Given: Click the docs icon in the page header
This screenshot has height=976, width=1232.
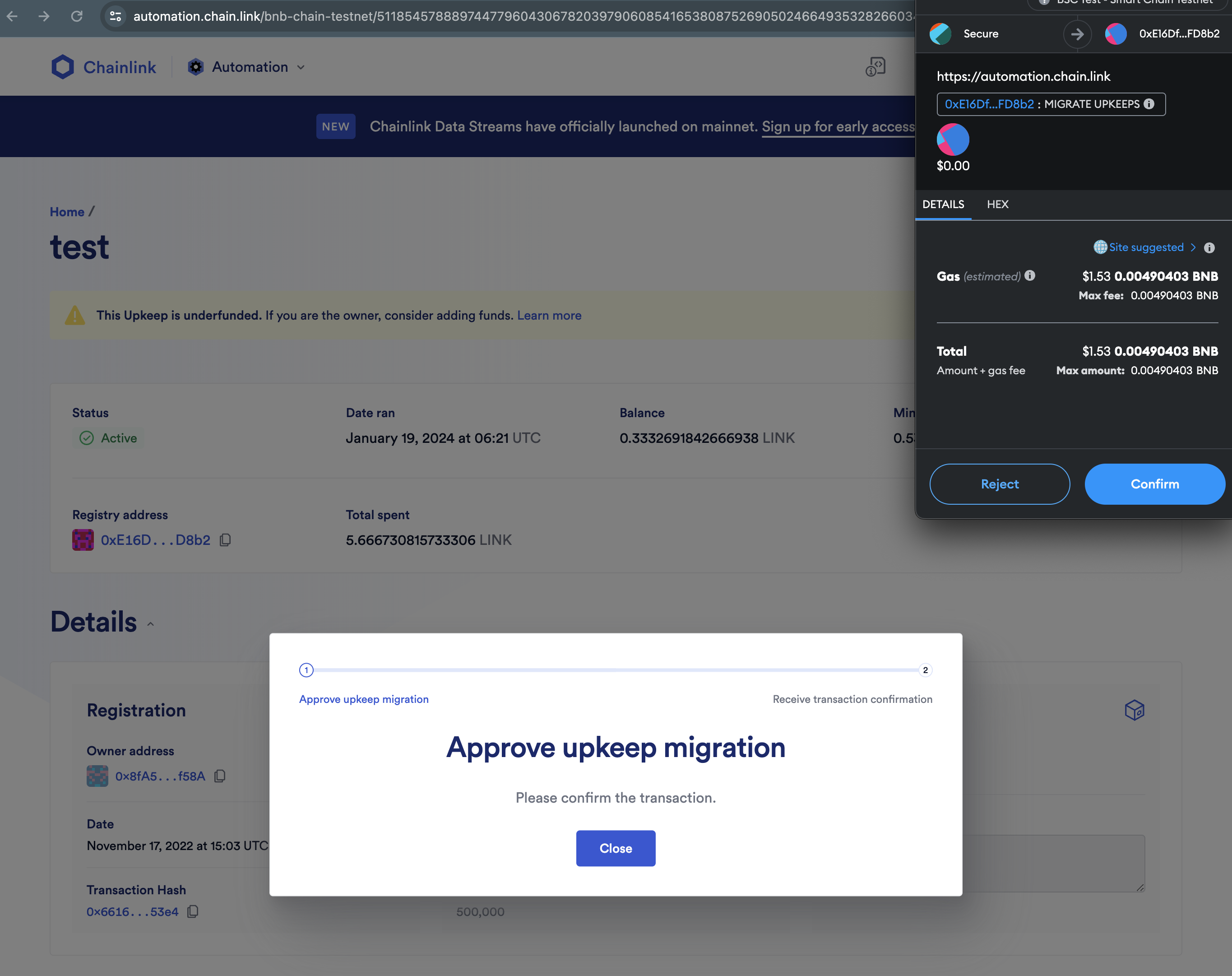Looking at the screenshot, I should click(875, 67).
